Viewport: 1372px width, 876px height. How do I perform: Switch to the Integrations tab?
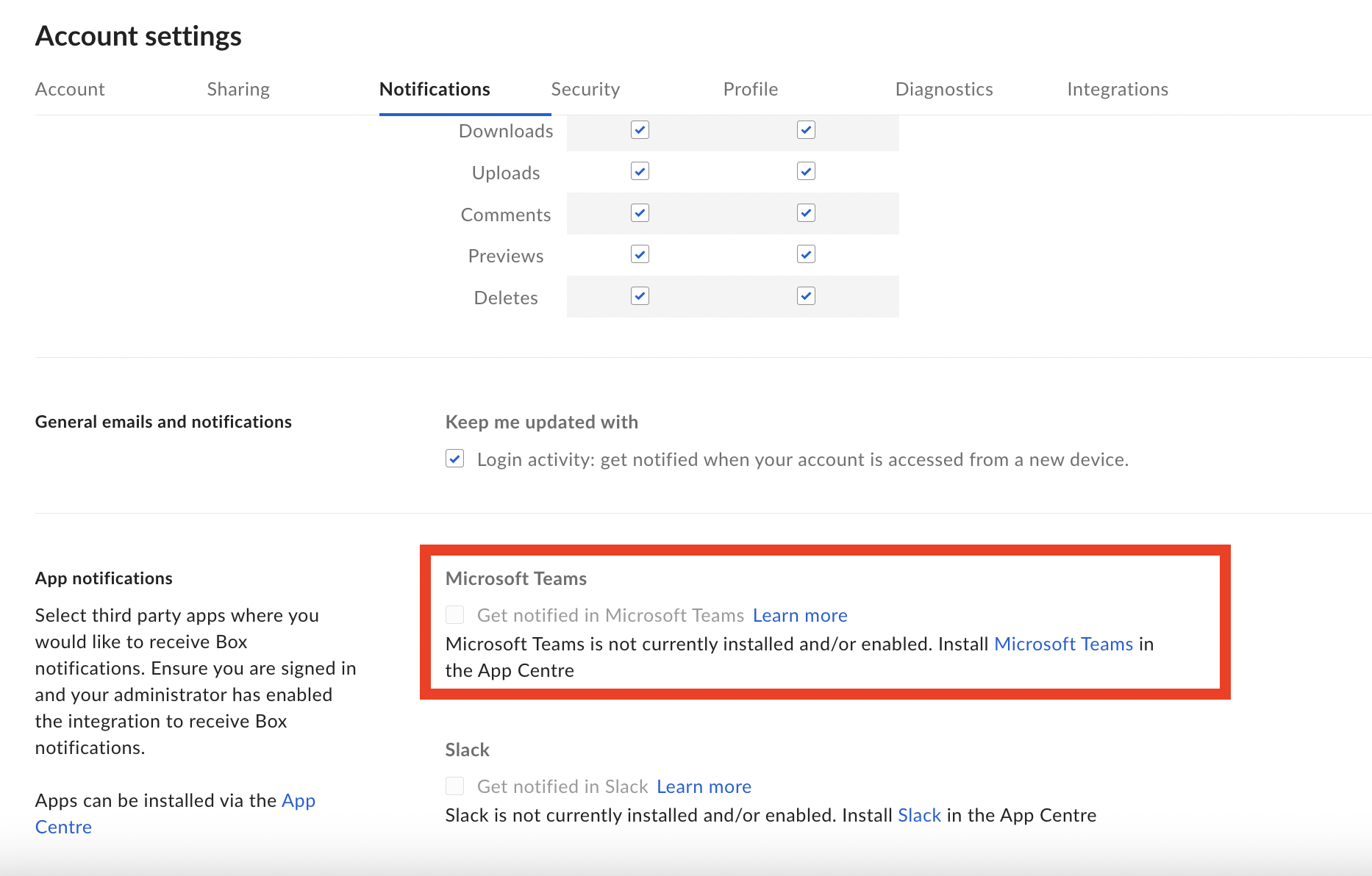[x=1117, y=89]
